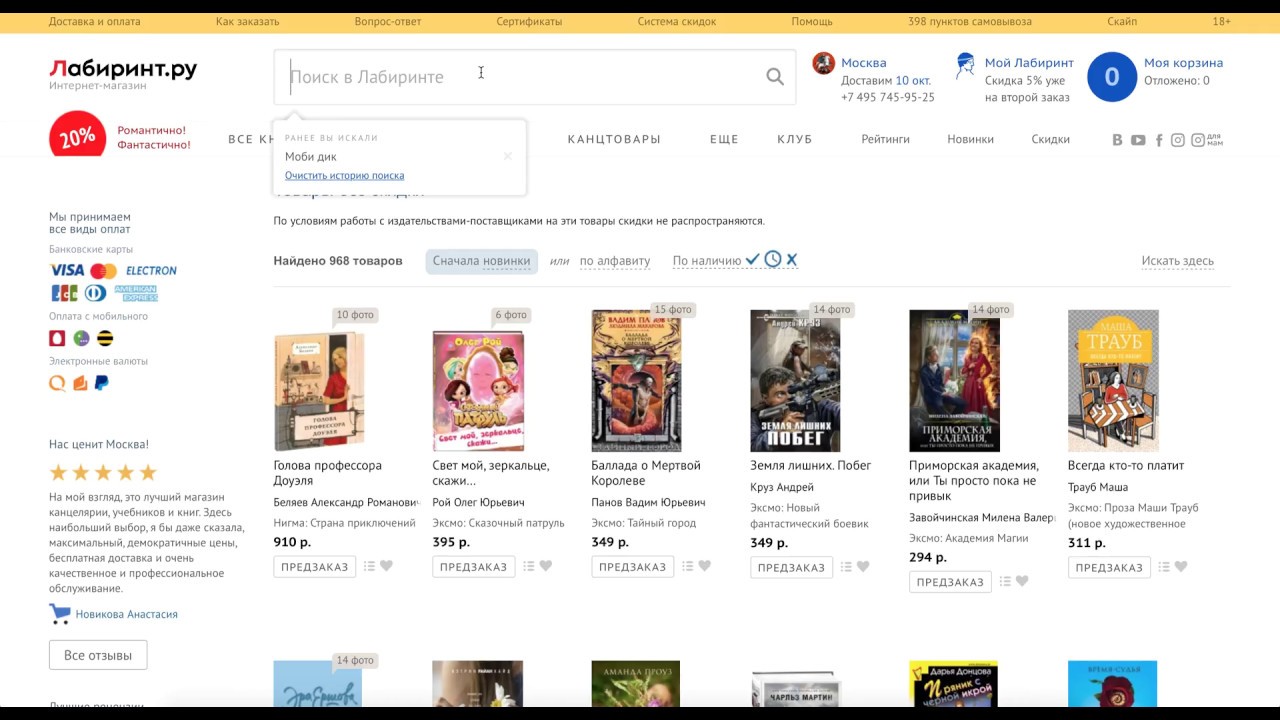Click the five-star rating row
1280x720 pixels.
pyautogui.click(x=104, y=473)
